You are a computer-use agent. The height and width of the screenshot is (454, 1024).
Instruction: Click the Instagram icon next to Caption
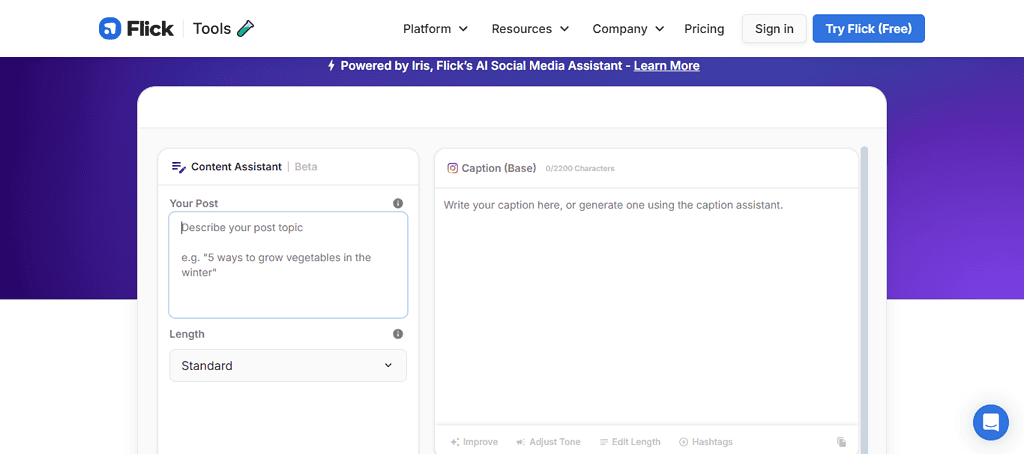452,168
